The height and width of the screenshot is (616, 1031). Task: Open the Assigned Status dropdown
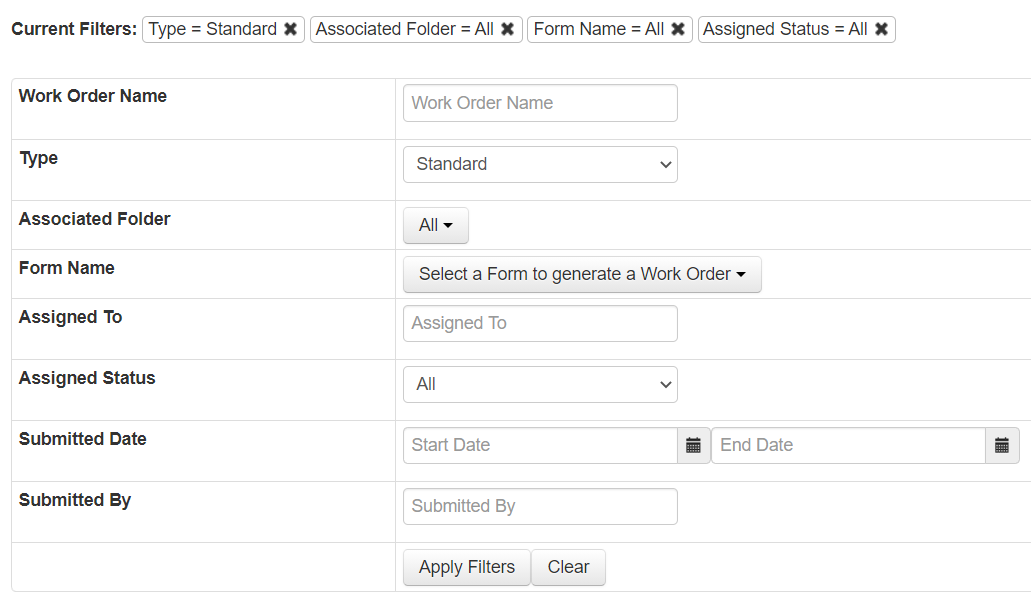pyautogui.click(x=540, y=384)
